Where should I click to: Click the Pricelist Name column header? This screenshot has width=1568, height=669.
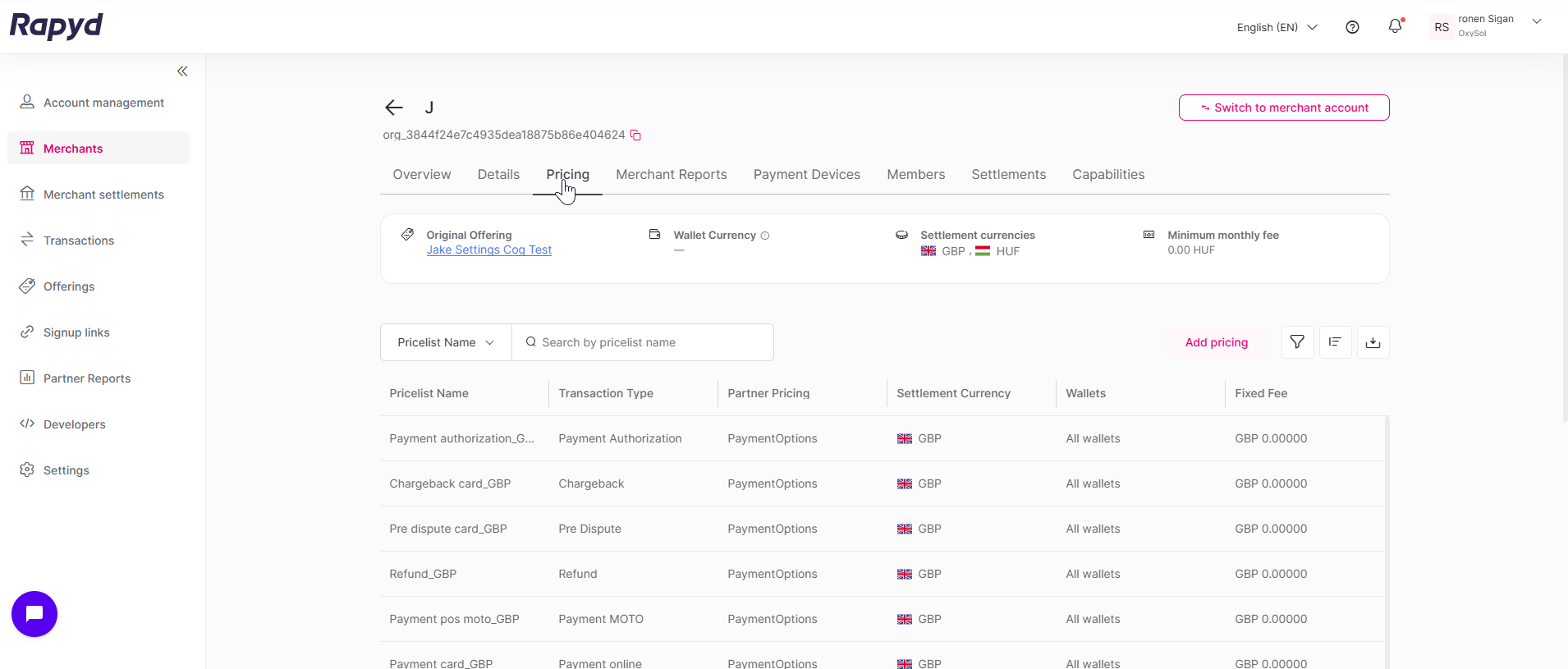point(429,394)
